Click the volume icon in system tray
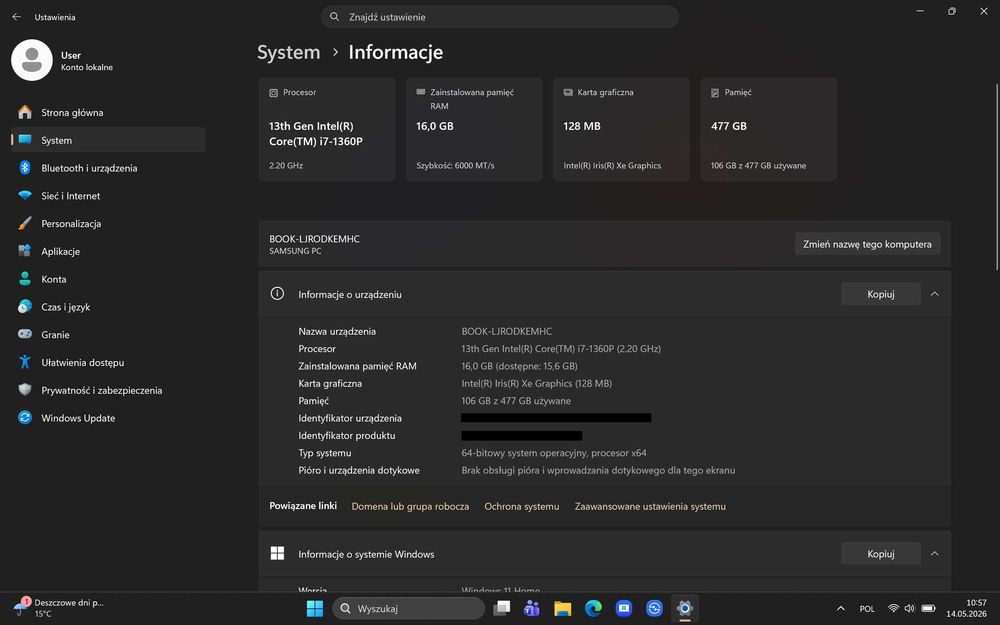Image resolution: width=1000 pixels, height=625 pixels. point(909,608)
